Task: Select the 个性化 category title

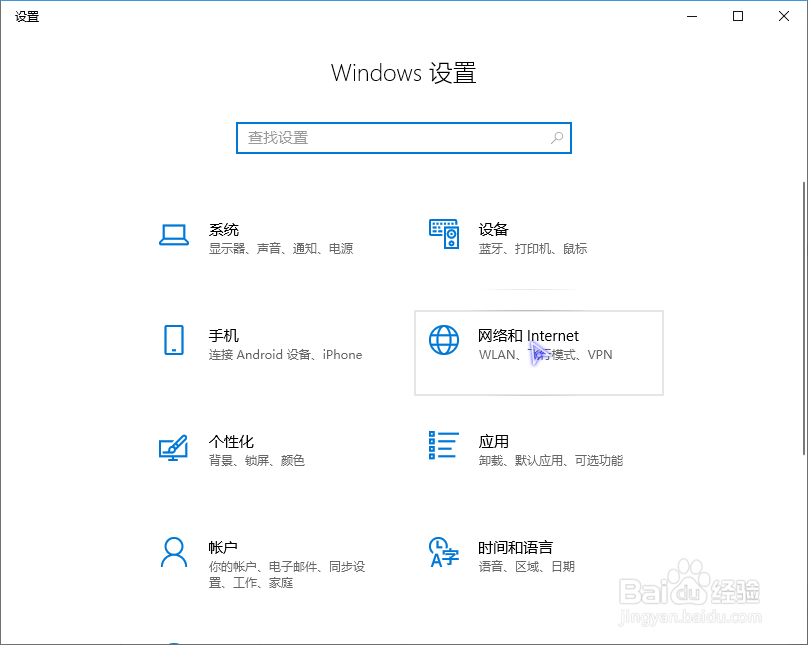Action: point(231,442)
